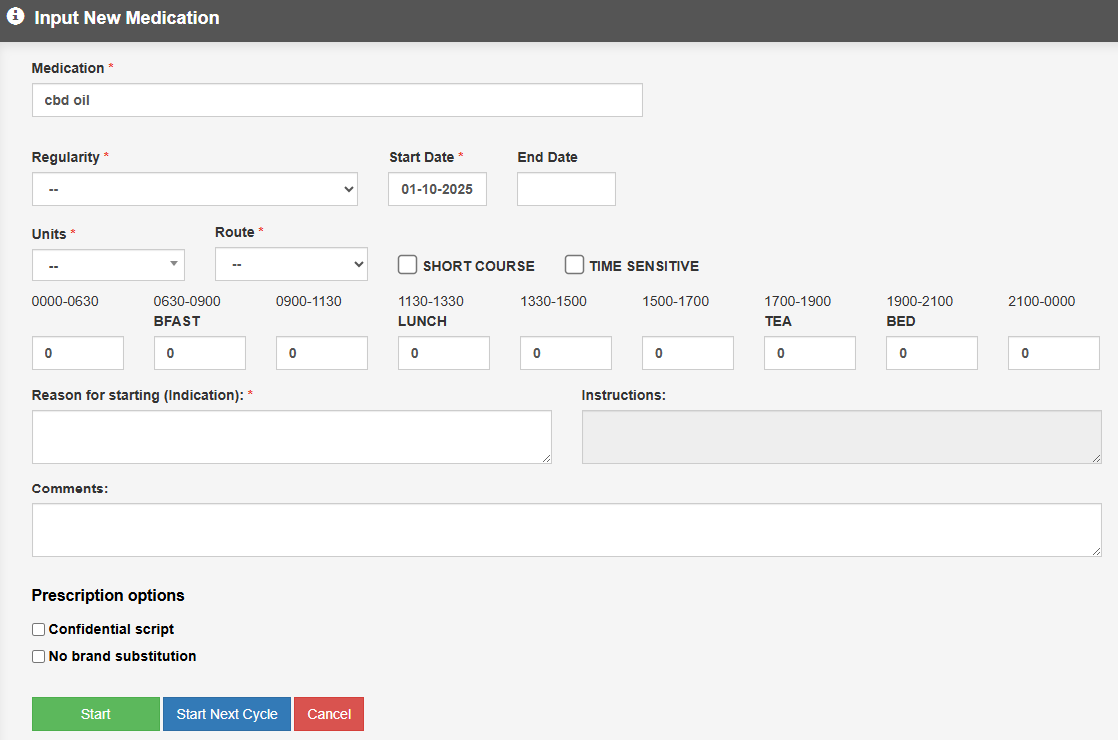Tick the SHORT COURSE checkbox

[407, 265]
